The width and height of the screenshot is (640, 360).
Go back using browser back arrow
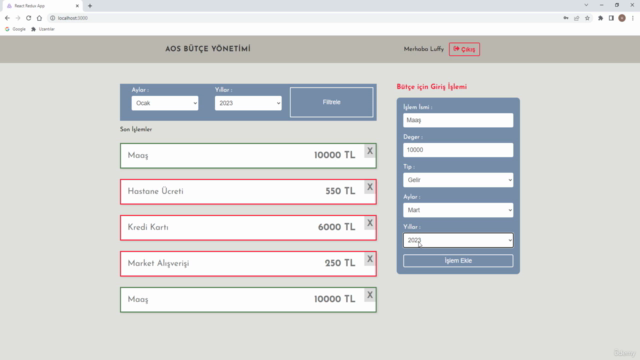click(7, 18)
